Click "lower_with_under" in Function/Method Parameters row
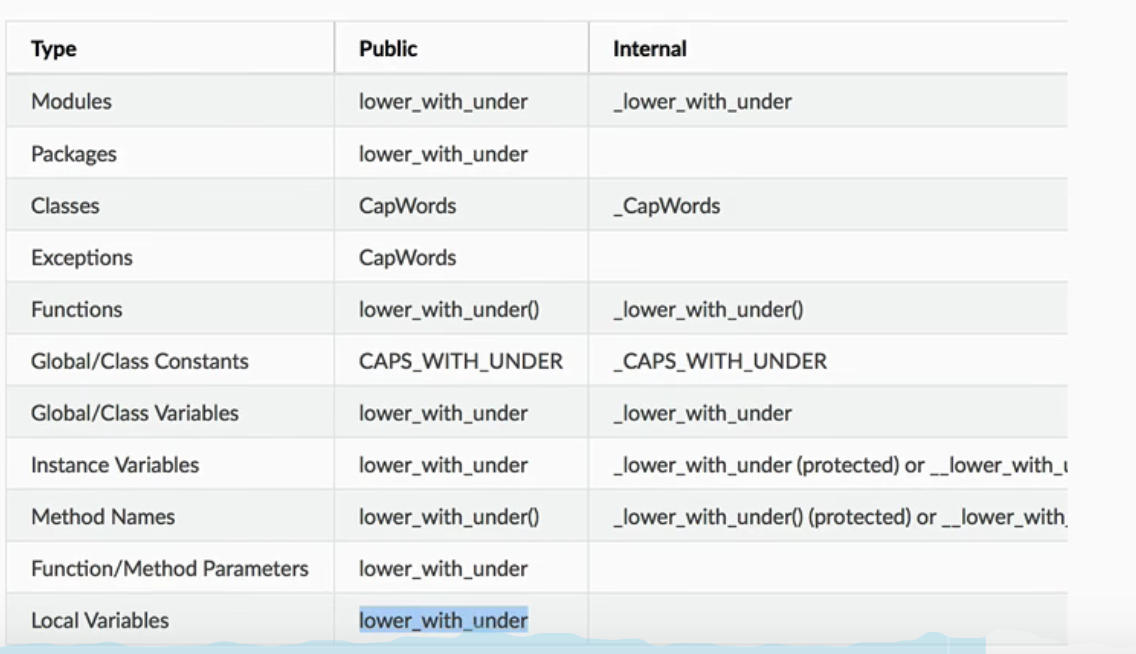 coord(443,569)
